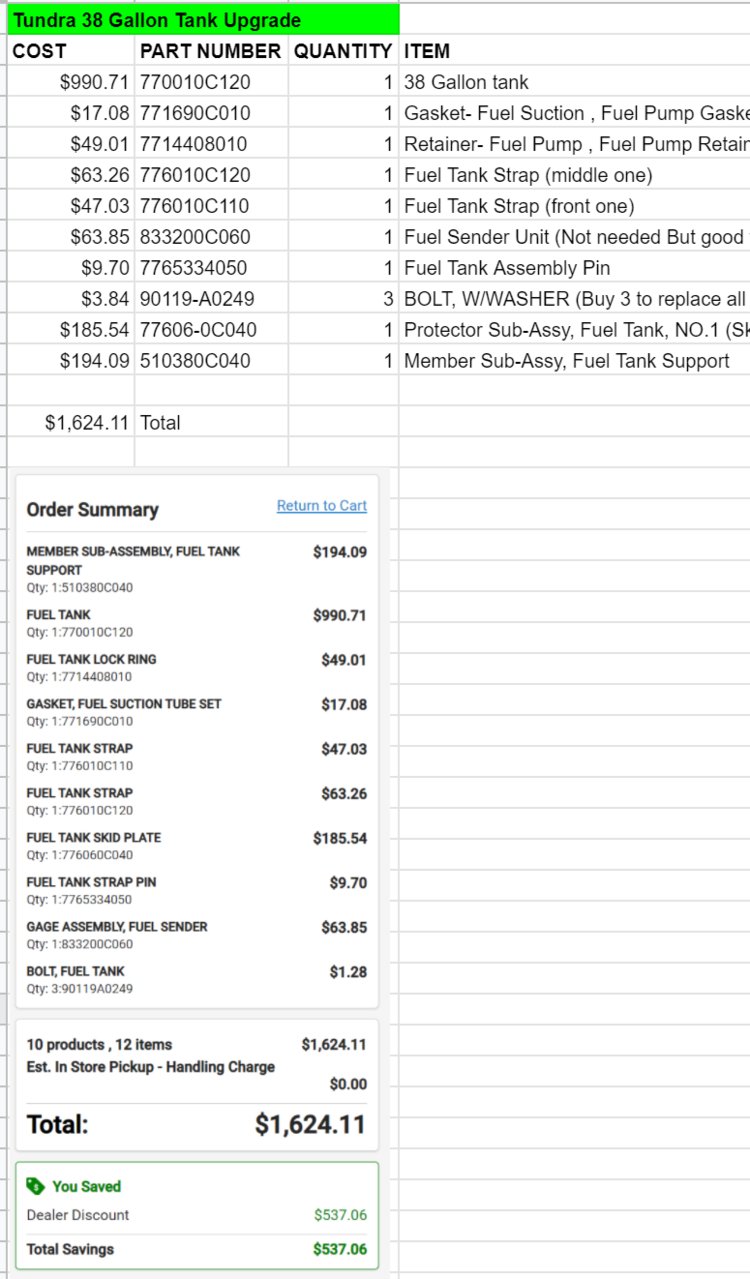The height and width of the screenshot is (1279, 750).
Task: Click the Dealer Discount savings row
Action: point(197,1215)
